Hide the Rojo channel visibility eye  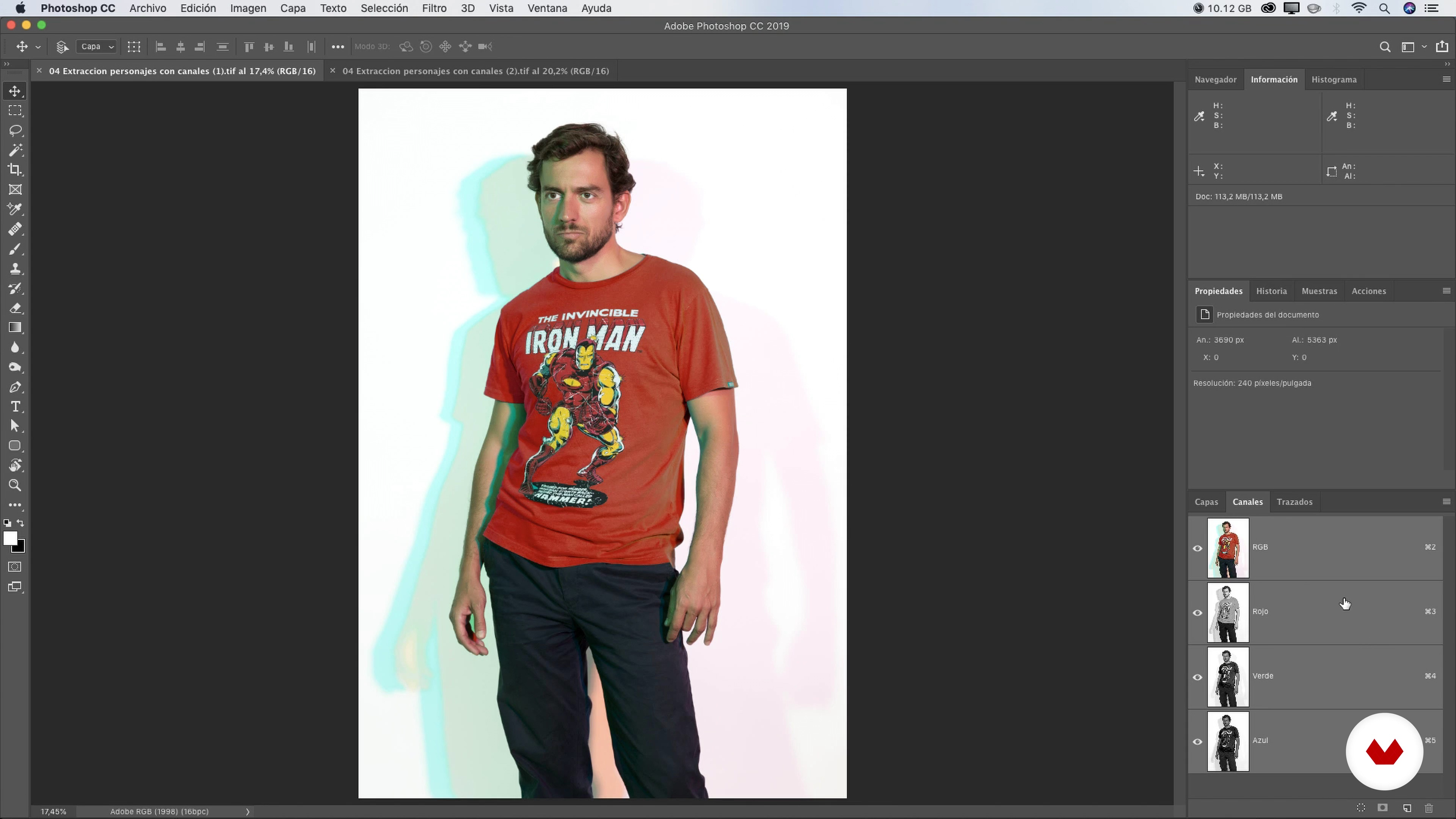tap(1197, 612)
